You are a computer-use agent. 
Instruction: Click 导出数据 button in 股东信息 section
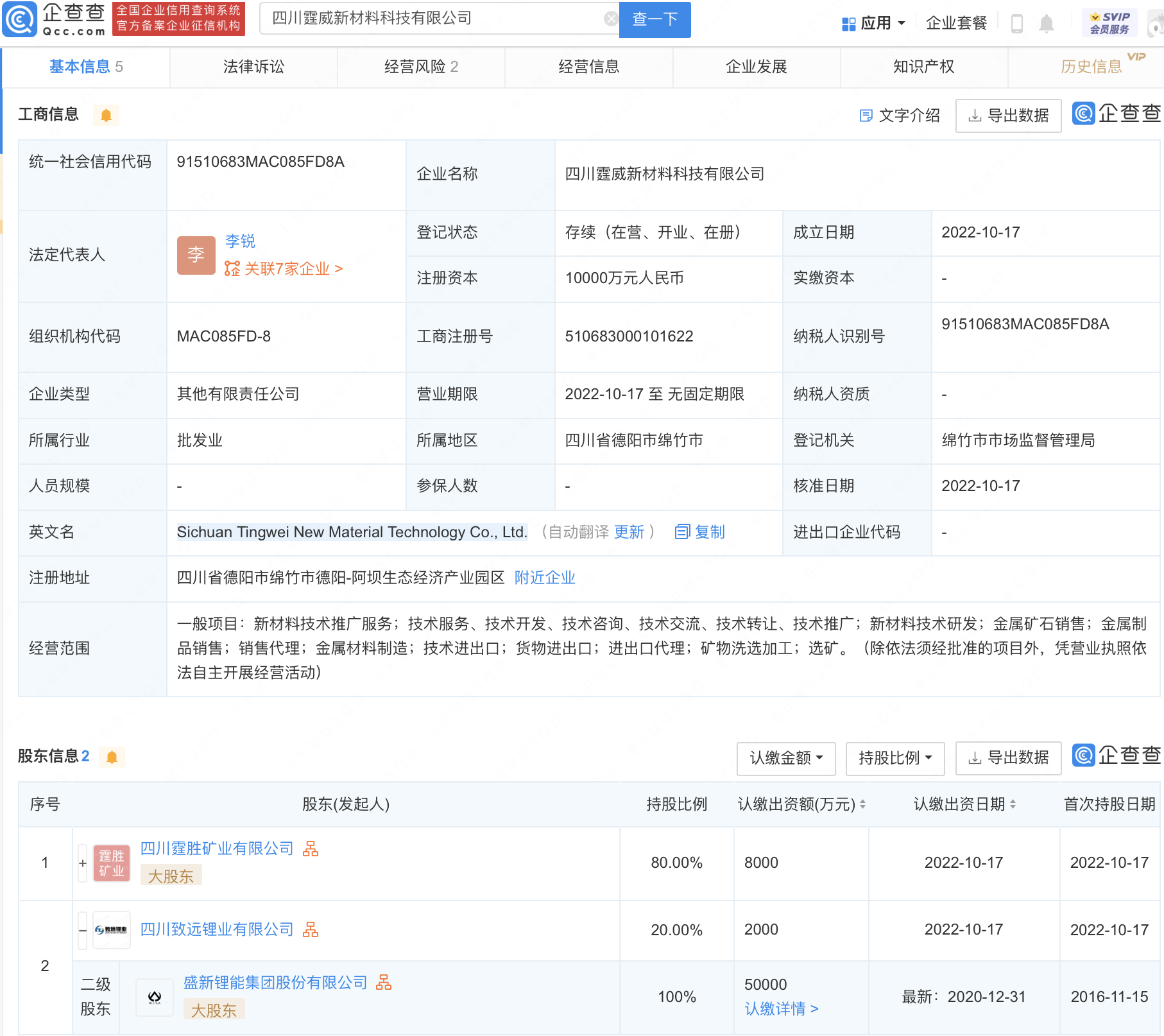pyautogui.click(x=1008, y=758)
